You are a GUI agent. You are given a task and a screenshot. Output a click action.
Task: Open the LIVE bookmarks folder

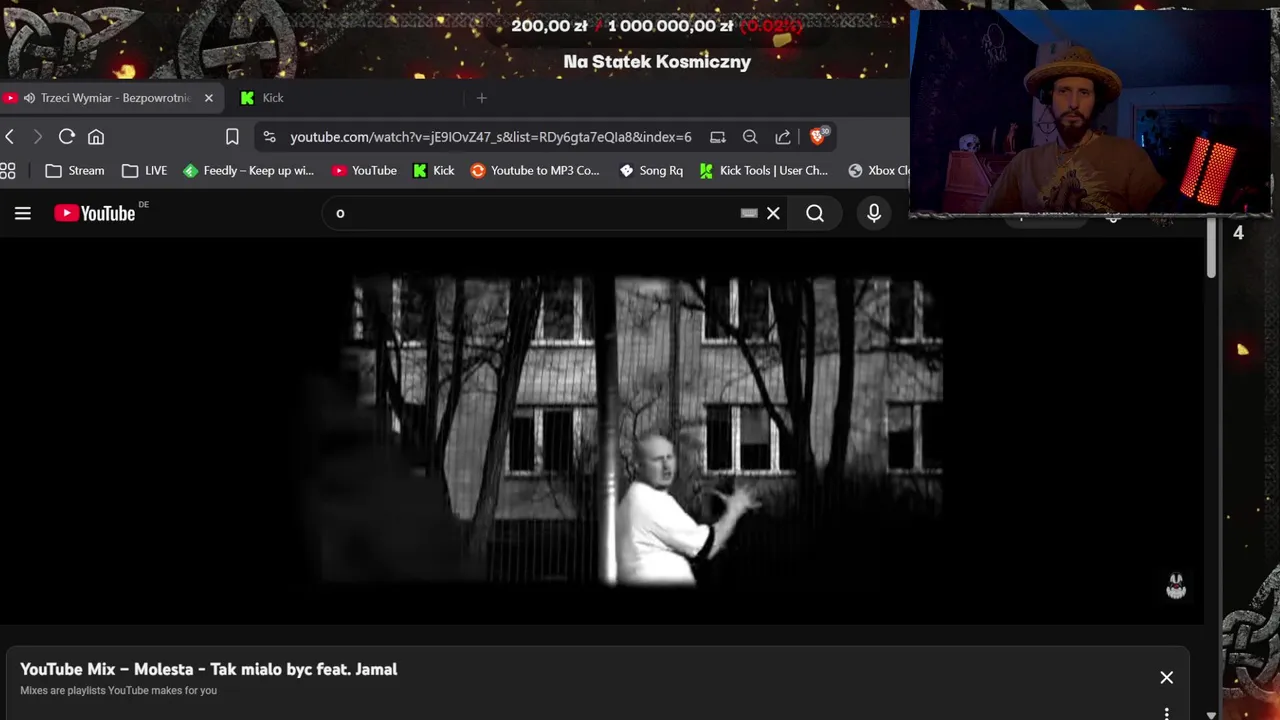tap(145, 171)
